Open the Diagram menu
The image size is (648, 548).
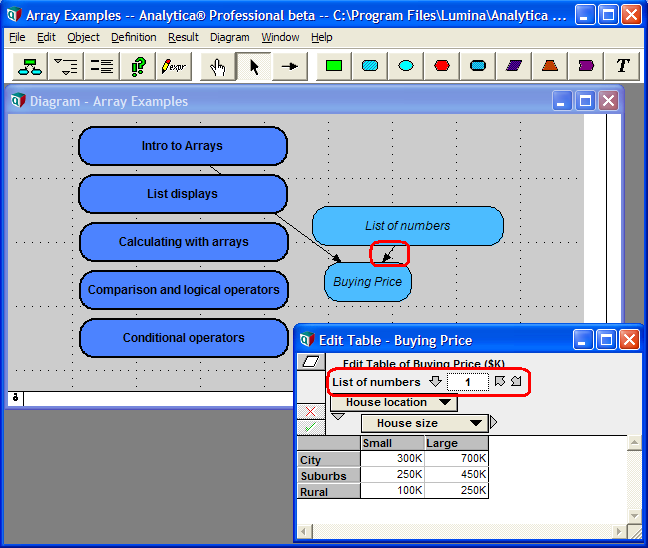tap(229, 38)
